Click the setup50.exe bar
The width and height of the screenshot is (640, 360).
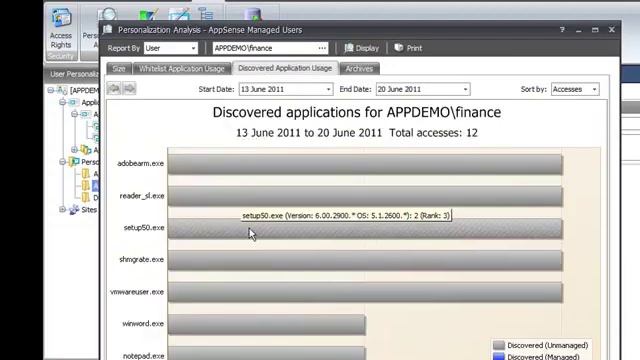coord(365,229)
